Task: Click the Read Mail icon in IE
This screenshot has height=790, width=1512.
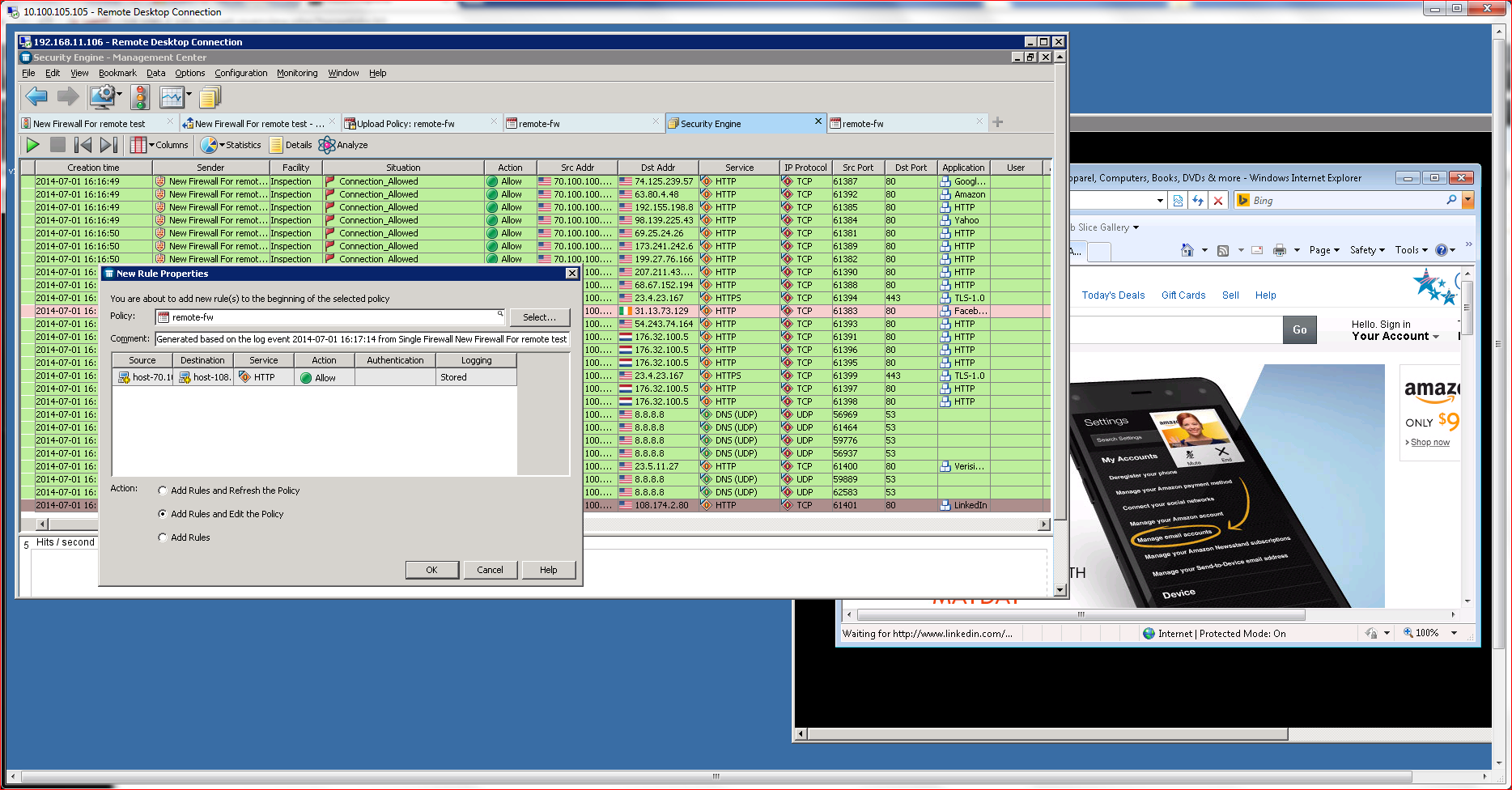Action: [1257, 250]
